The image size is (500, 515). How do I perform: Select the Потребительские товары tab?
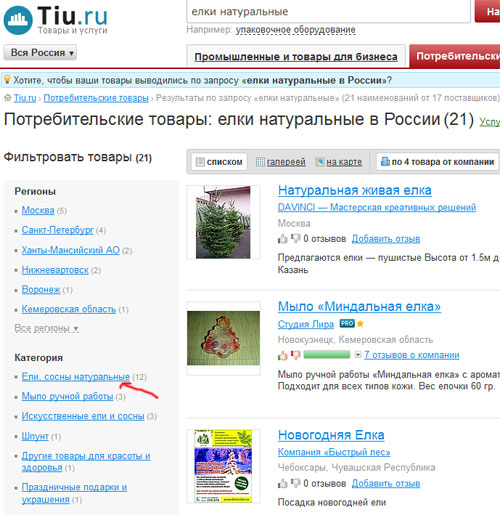pos(455,56)
